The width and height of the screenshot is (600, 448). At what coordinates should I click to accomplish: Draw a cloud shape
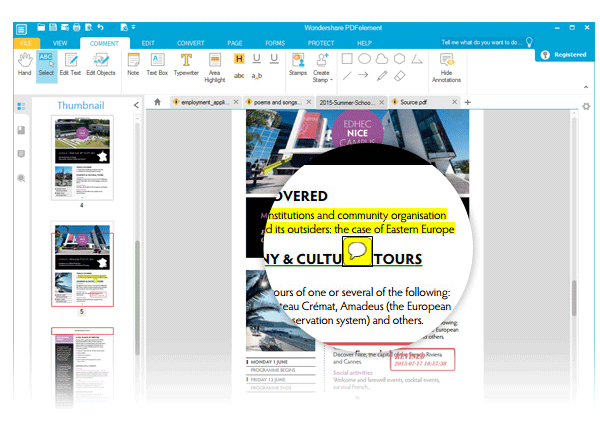[382, 59]
